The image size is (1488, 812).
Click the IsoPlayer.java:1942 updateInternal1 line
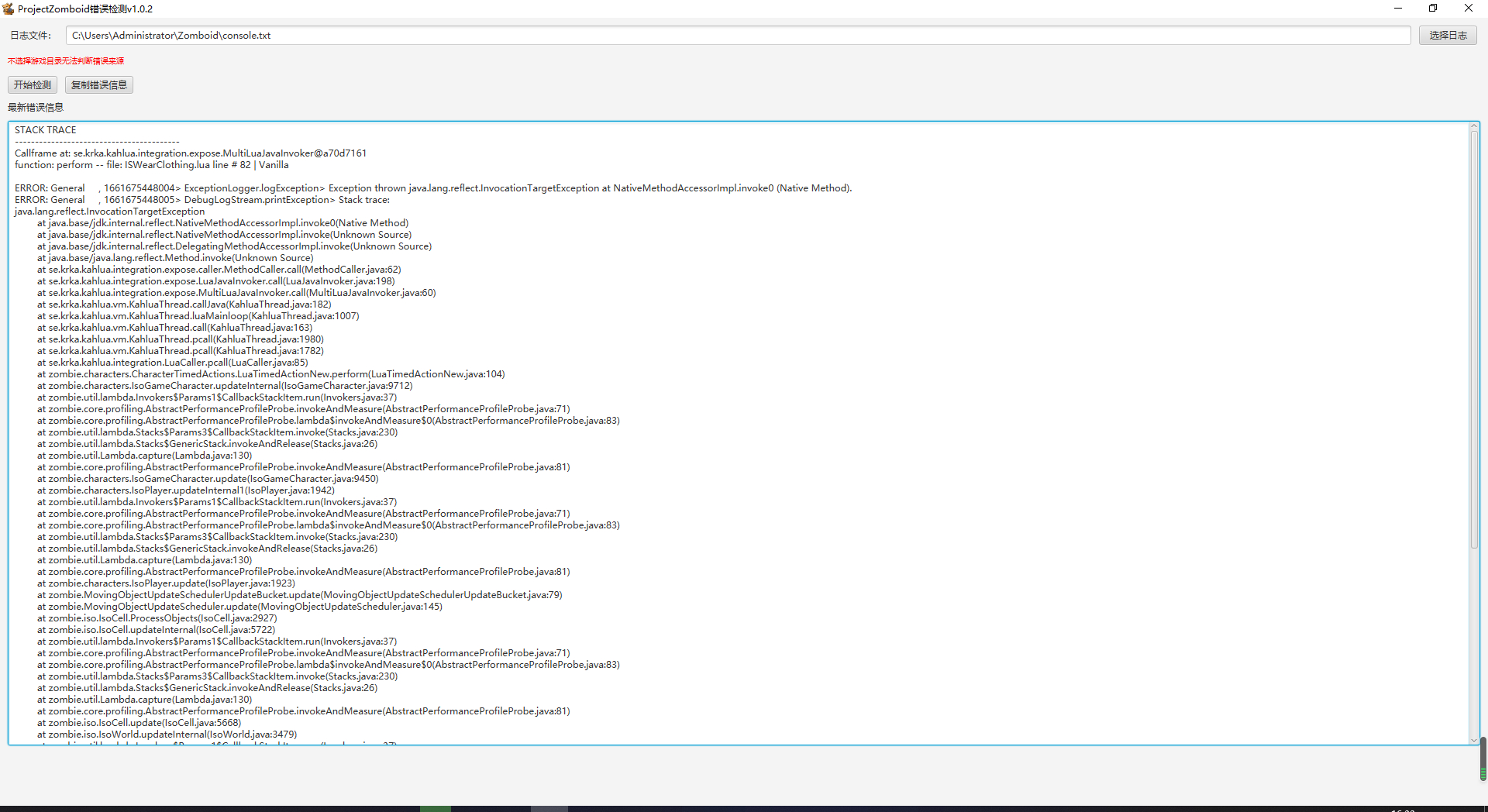click(186, 490)
